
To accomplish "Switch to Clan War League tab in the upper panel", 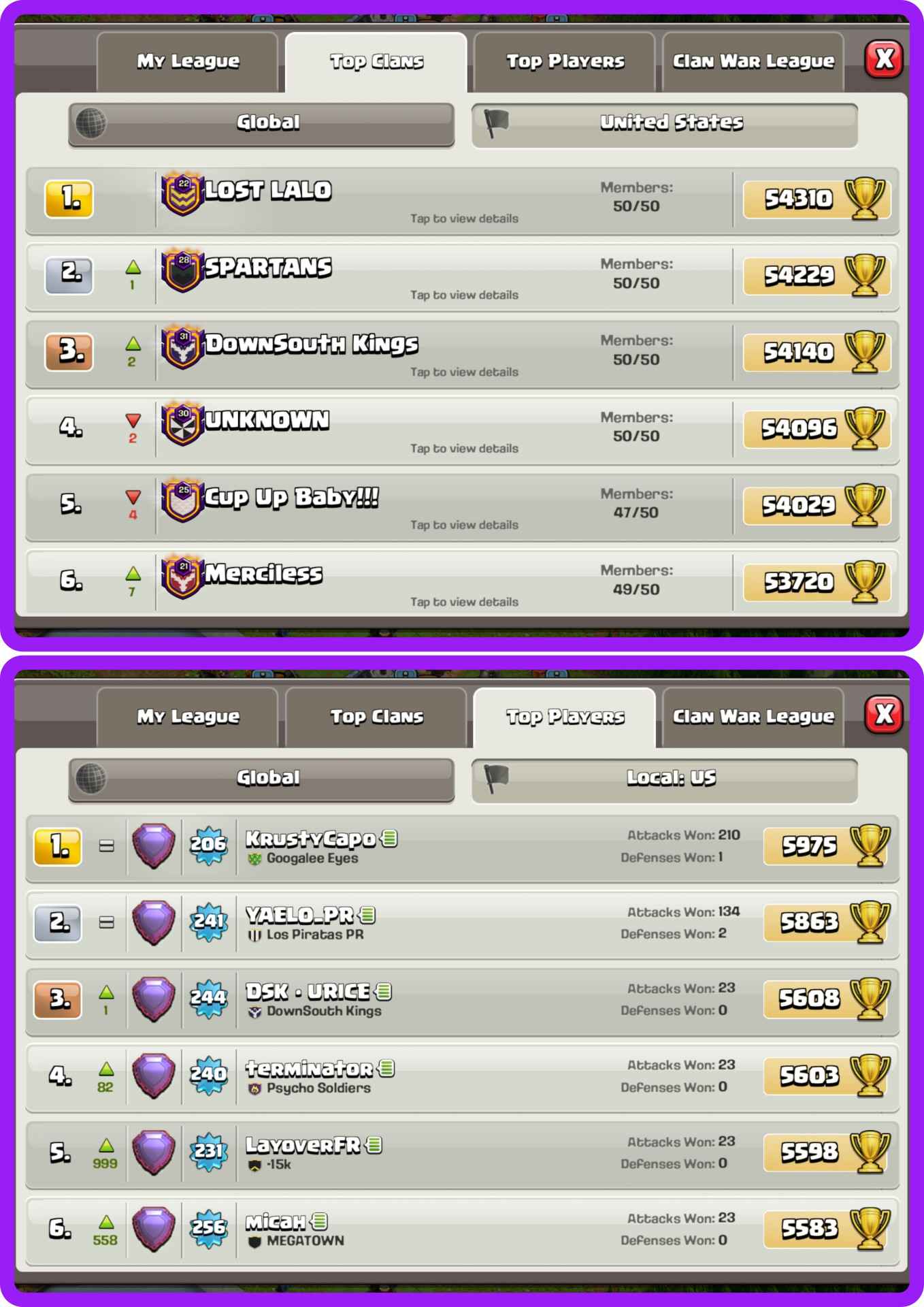I will click(753, 62).
